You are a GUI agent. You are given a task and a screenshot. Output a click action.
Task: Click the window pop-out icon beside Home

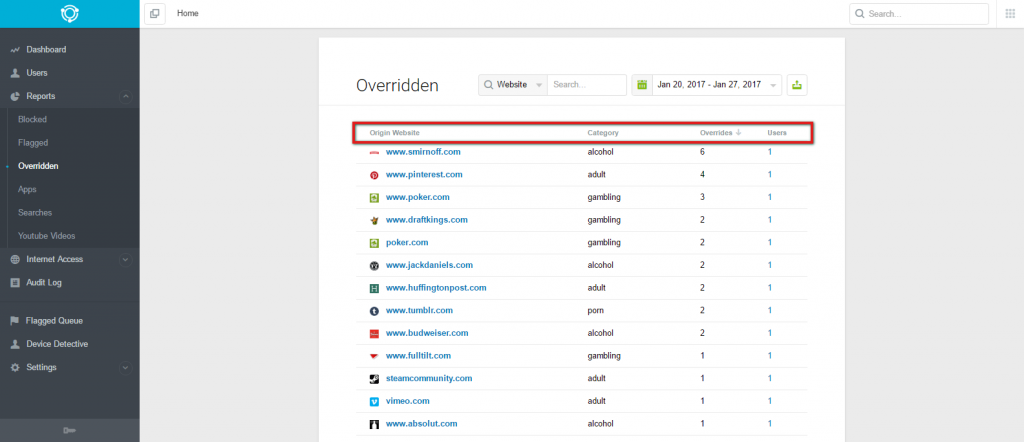click(155, 14)
